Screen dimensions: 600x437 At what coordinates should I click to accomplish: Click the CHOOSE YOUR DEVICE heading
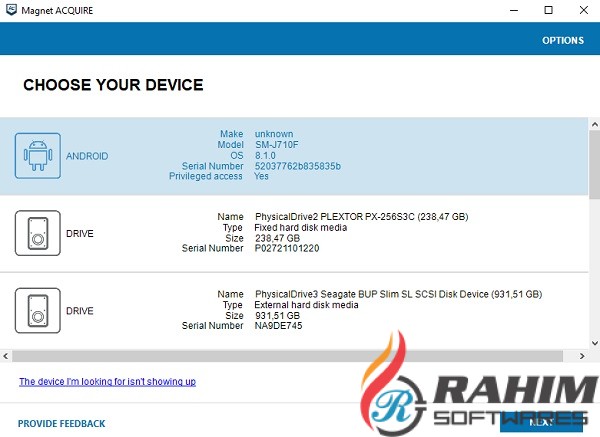pyautogui.click(x=113, y=85)
